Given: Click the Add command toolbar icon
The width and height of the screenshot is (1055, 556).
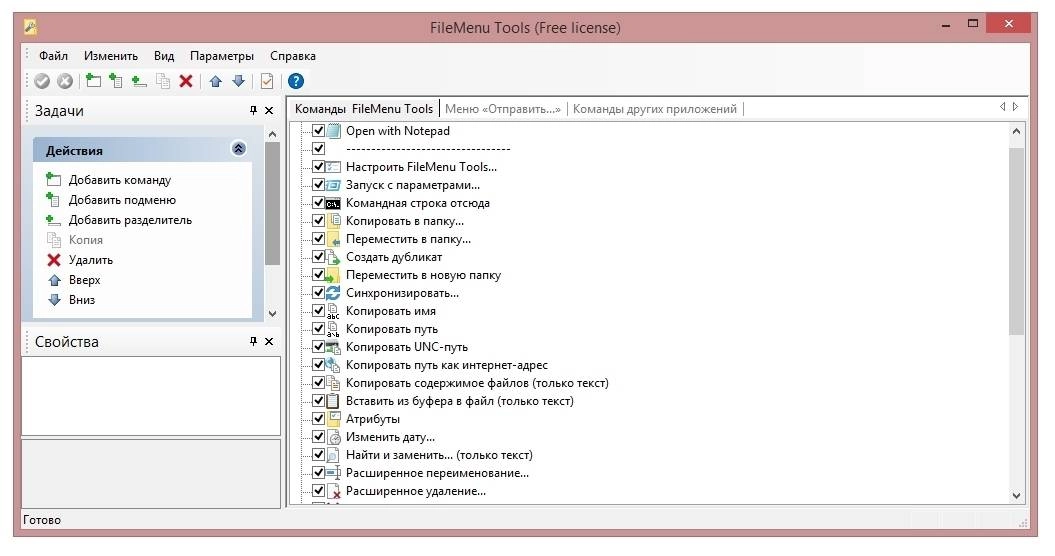Looking at the screenshot, I should [94, 81].
